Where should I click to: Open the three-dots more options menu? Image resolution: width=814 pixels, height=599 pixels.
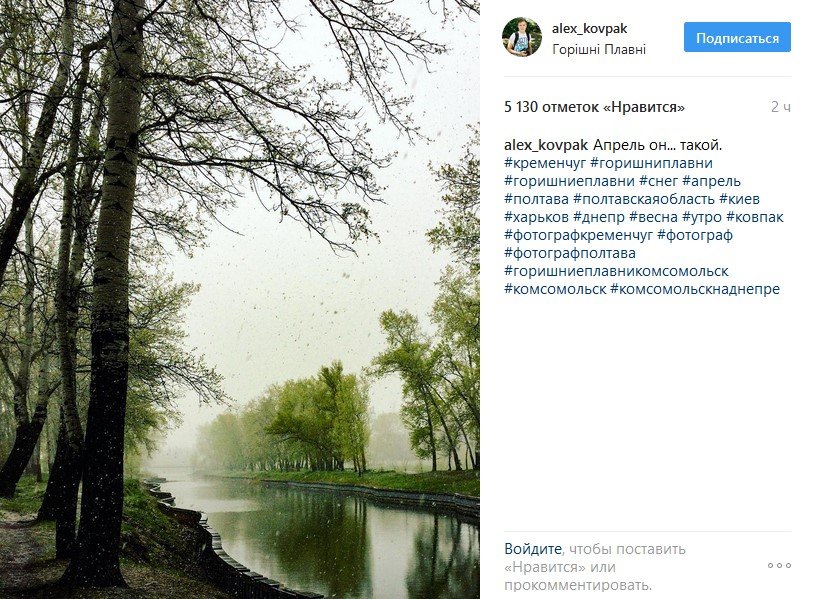click(779, 565)
